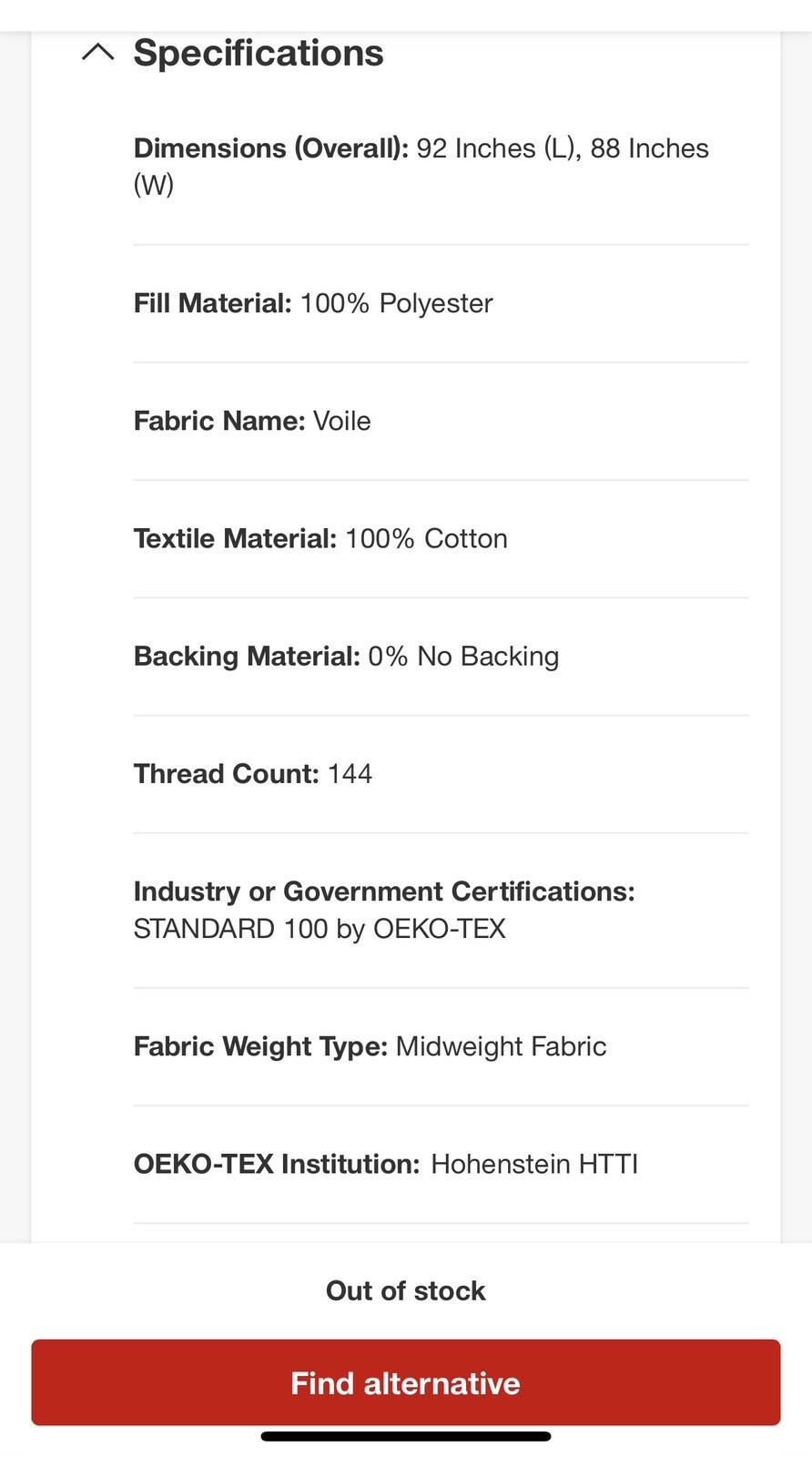The width and height of the screenshot is (812, 1457).
Task: Select the Fabric Weight Type row
Action: [442, 1046]
